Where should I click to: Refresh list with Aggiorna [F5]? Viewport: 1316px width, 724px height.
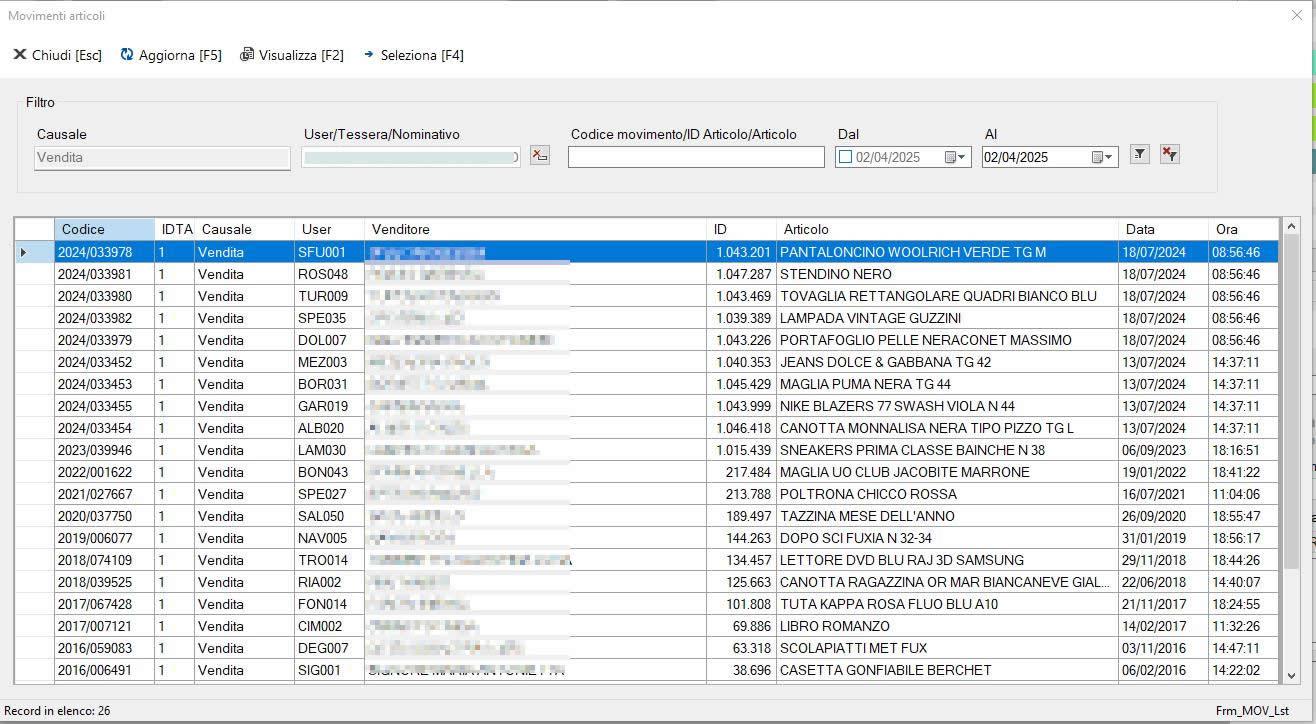pos(171,55)
